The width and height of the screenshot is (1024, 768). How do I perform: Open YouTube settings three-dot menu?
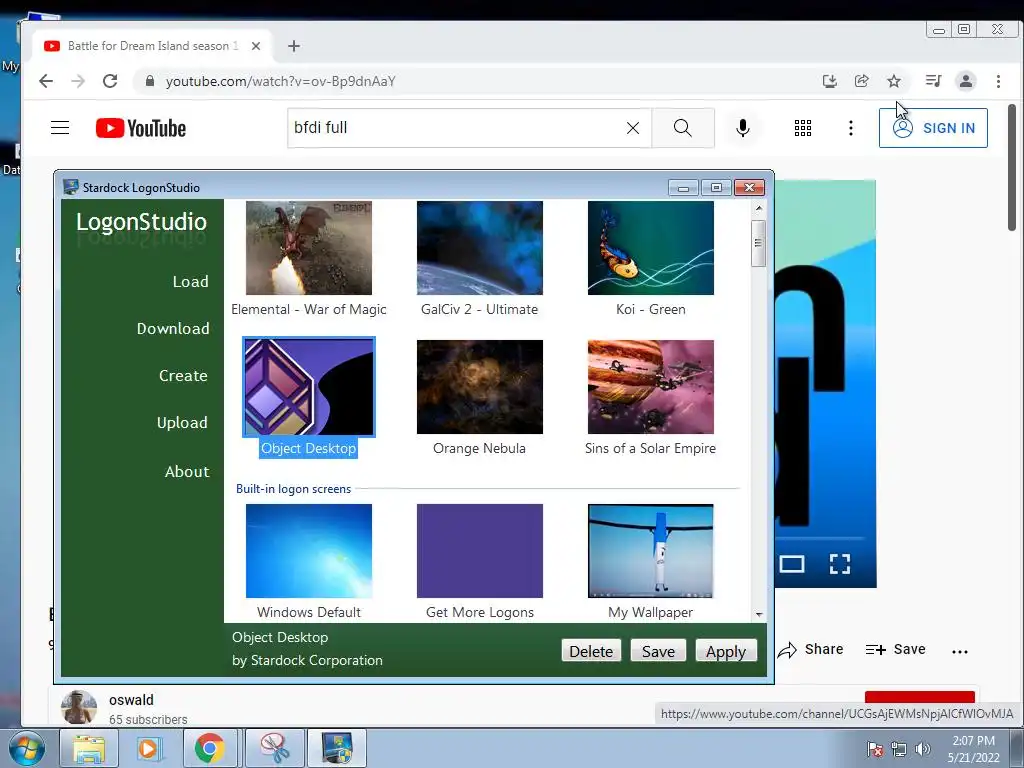pyautogui.click(x=850, y=128)
